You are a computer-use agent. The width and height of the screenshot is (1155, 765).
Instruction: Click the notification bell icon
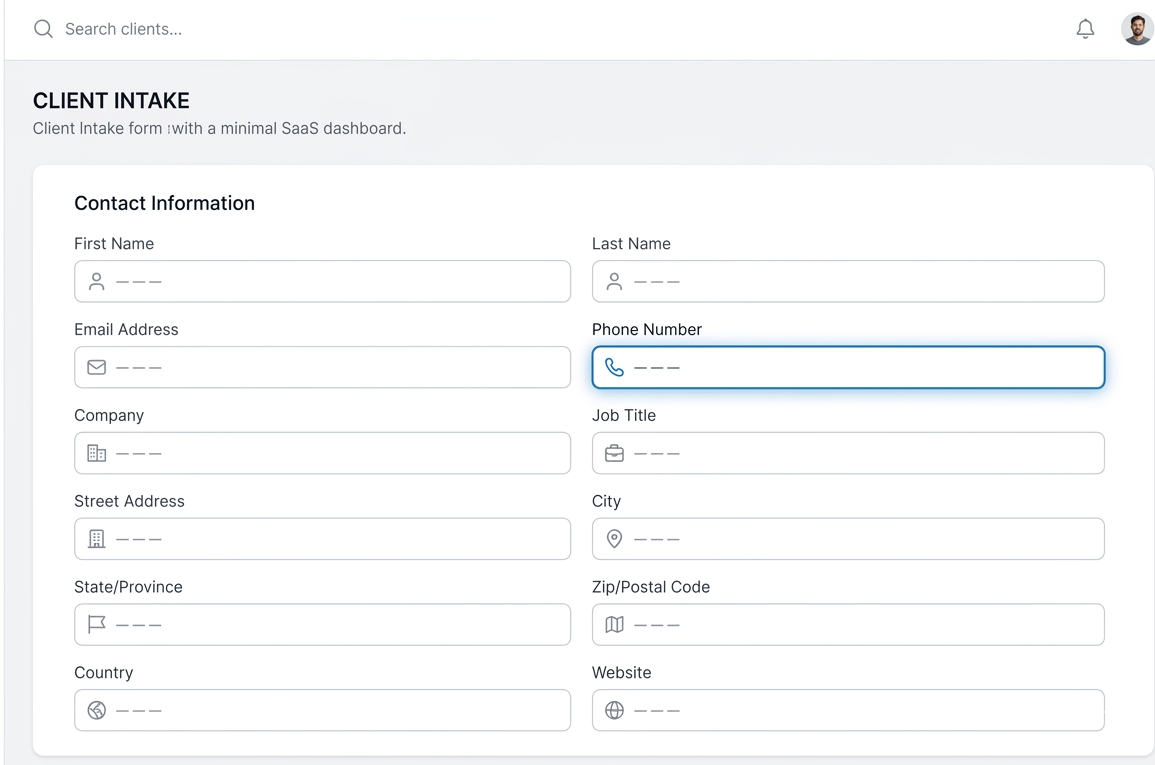(x=1085, y=29)
